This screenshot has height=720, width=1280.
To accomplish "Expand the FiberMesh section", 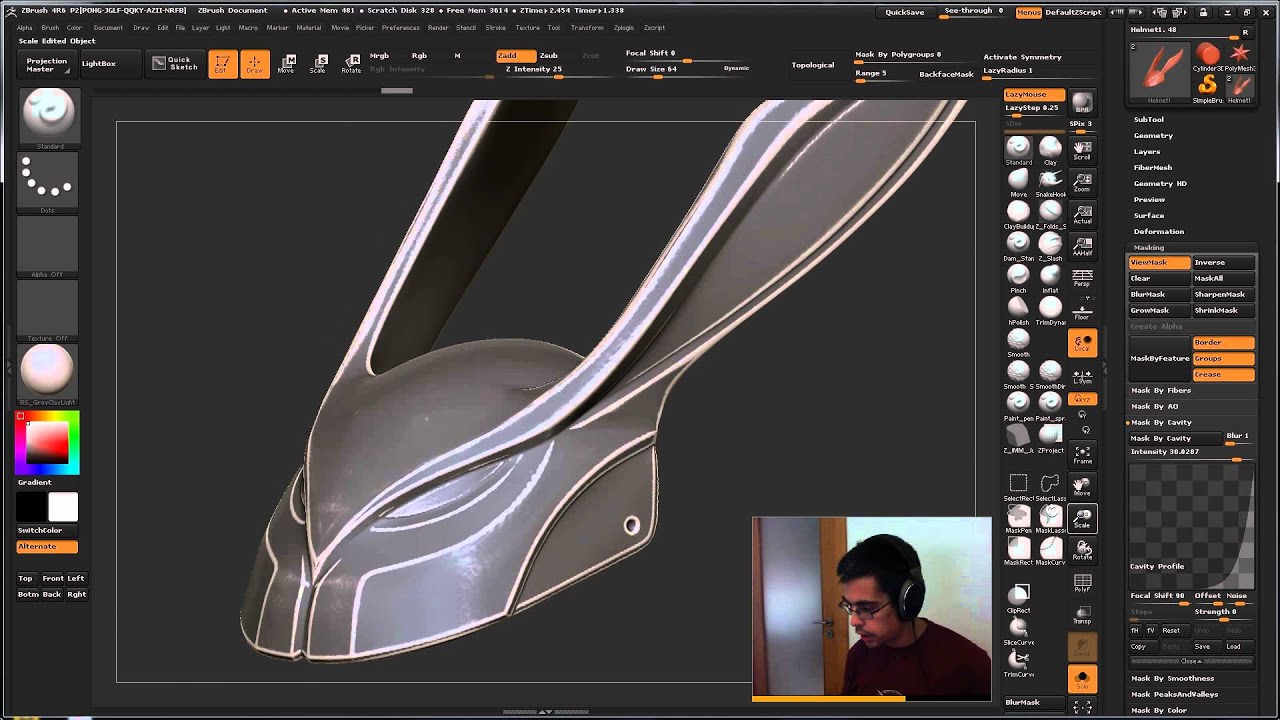I will [1153, 167].
